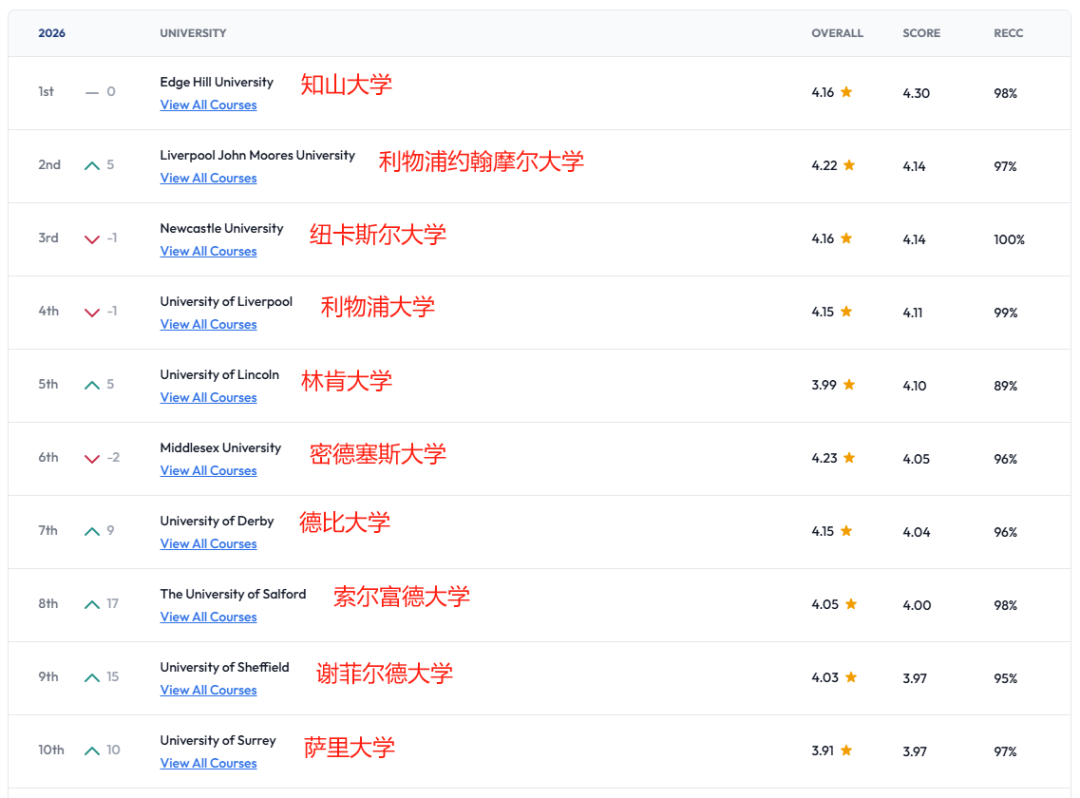Viewport: 1080px width, 798px height.
Task: Click the 4.10 score for Lincoln
Action: pos(914,386)
